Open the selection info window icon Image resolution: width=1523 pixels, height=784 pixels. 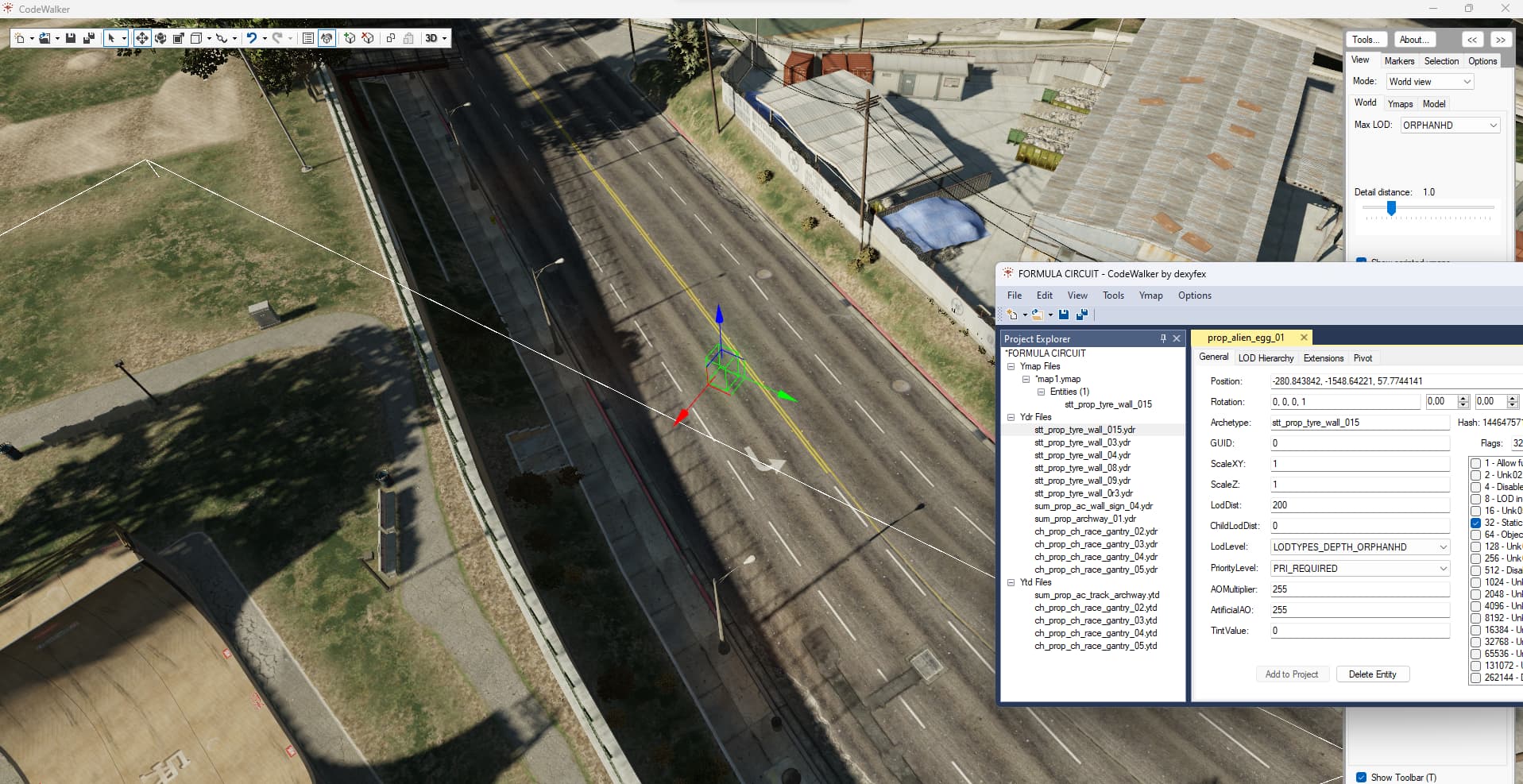pos(308,38)
